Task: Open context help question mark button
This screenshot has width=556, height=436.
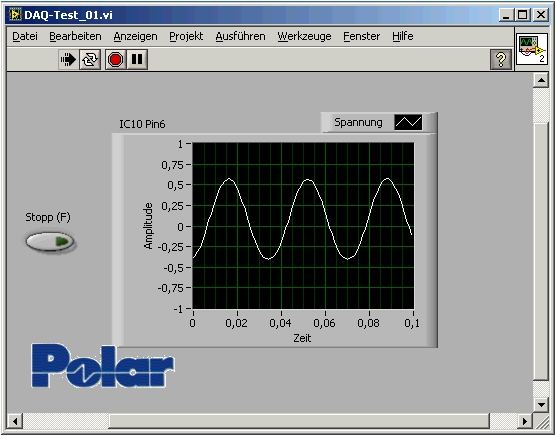Action: pos(501,59)
